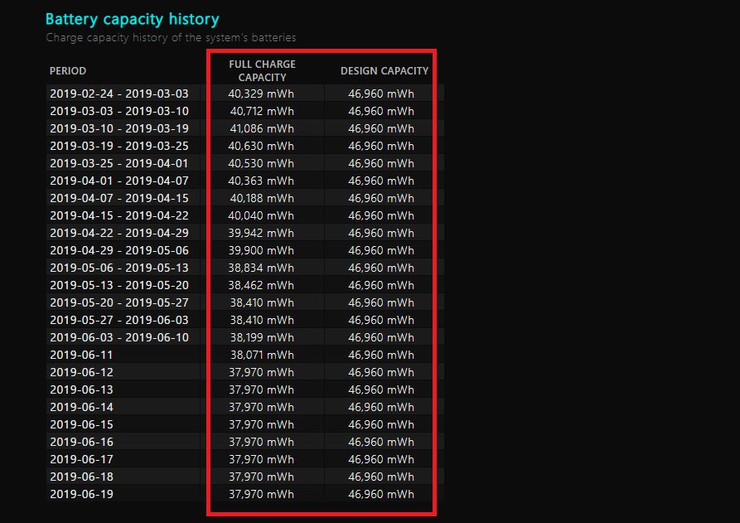
Task: Click design capacity in the 2019-06-19 row
Action: pyautogui.click(x=381, y=494)
